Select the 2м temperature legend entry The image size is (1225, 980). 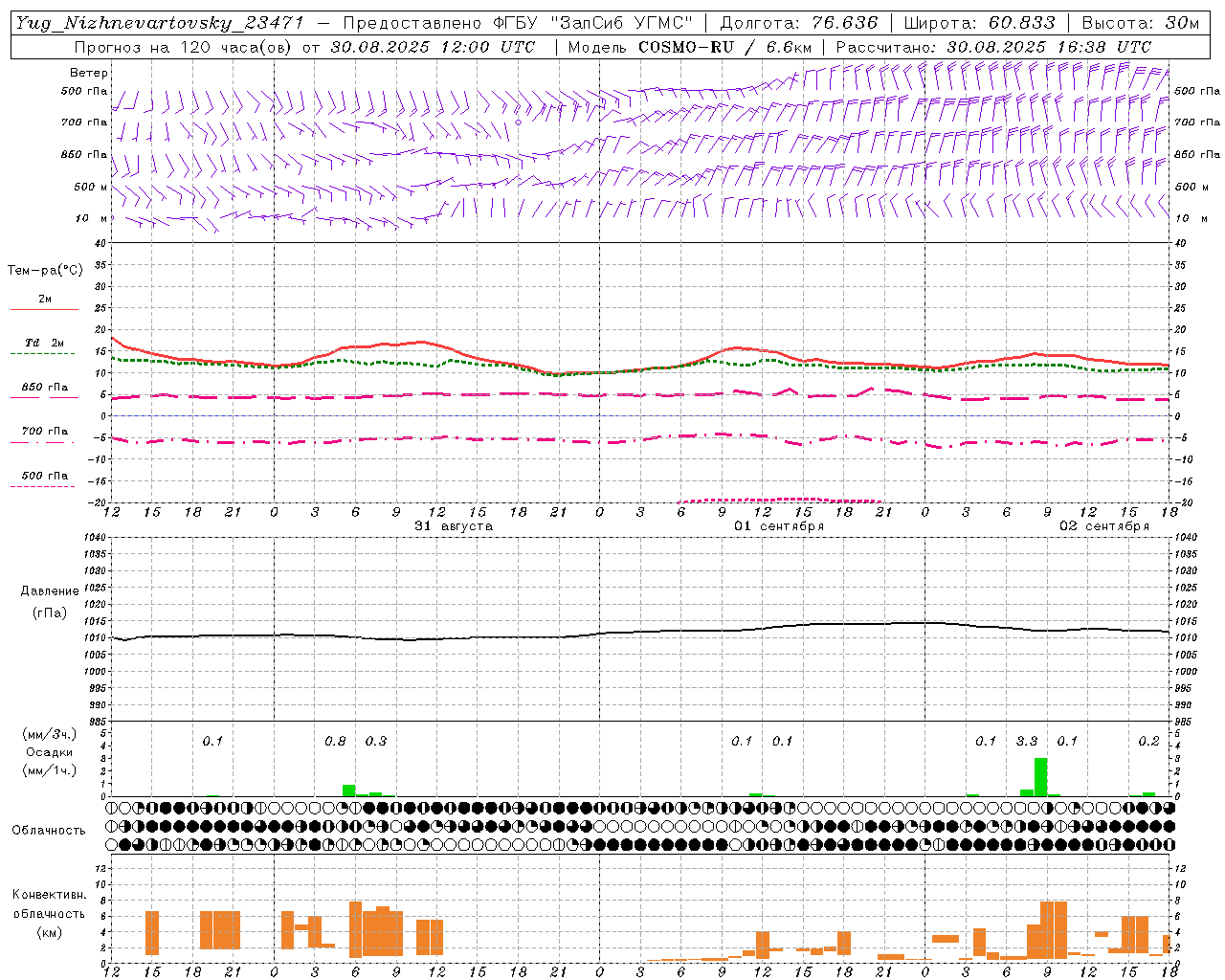tap(45, 300)
